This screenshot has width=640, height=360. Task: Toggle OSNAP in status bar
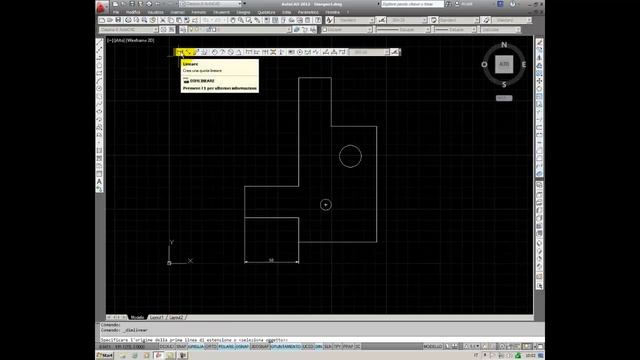(x=242, y=347)
